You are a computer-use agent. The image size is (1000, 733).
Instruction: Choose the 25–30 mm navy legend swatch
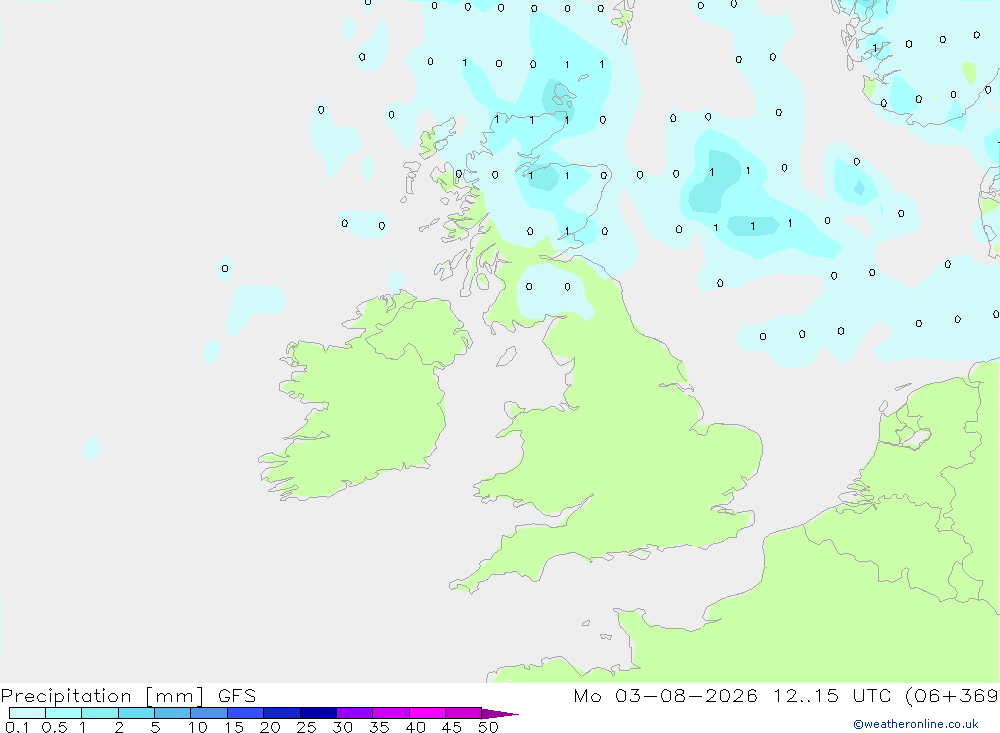tap(318, 713)
